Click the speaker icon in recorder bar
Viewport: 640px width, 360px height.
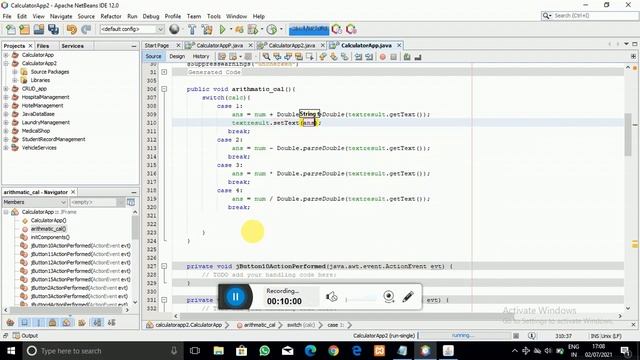coord(331,296)
